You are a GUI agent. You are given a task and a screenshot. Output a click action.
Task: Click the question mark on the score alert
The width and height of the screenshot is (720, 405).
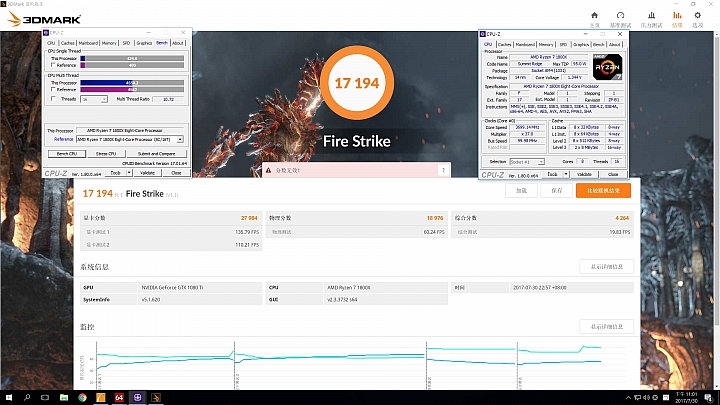point(443,170)
